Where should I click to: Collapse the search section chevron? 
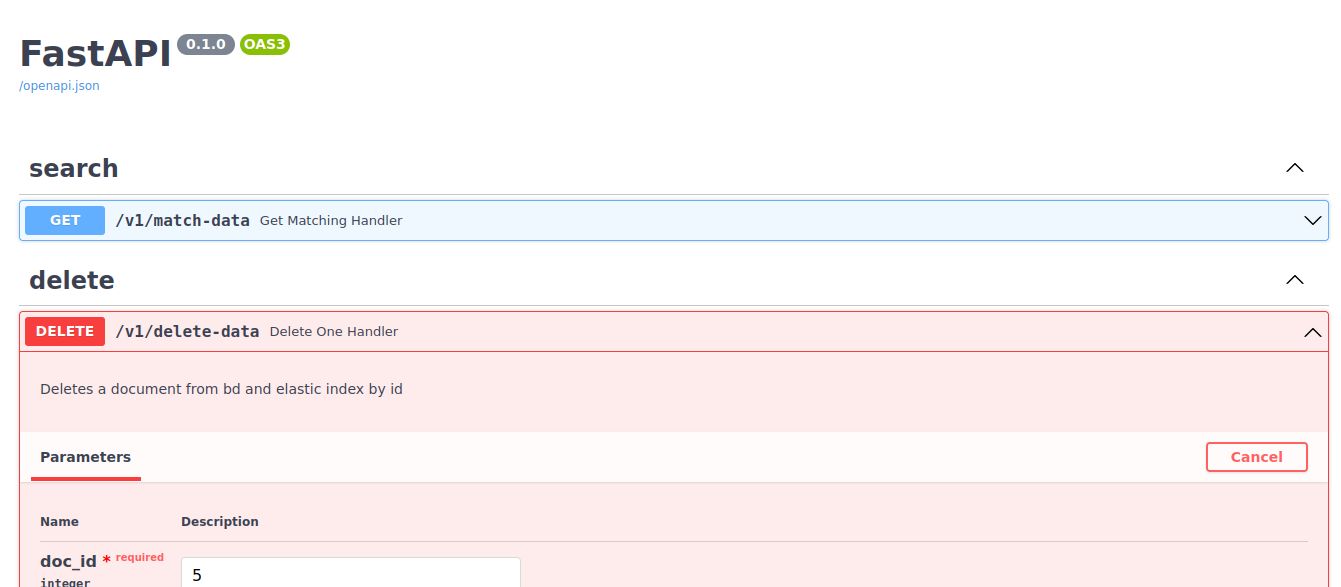coord(1295,168)
